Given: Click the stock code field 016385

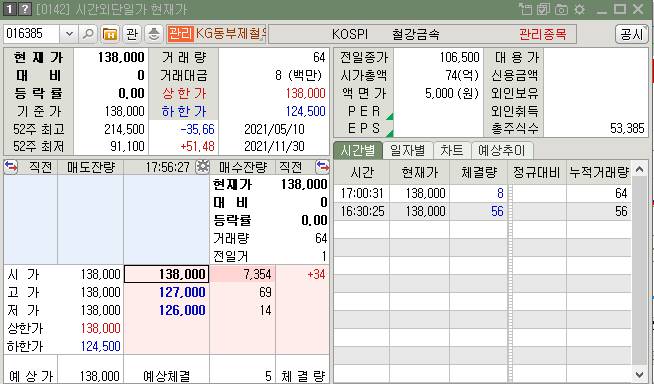Looking at the screenshot, I should (31, 34).
